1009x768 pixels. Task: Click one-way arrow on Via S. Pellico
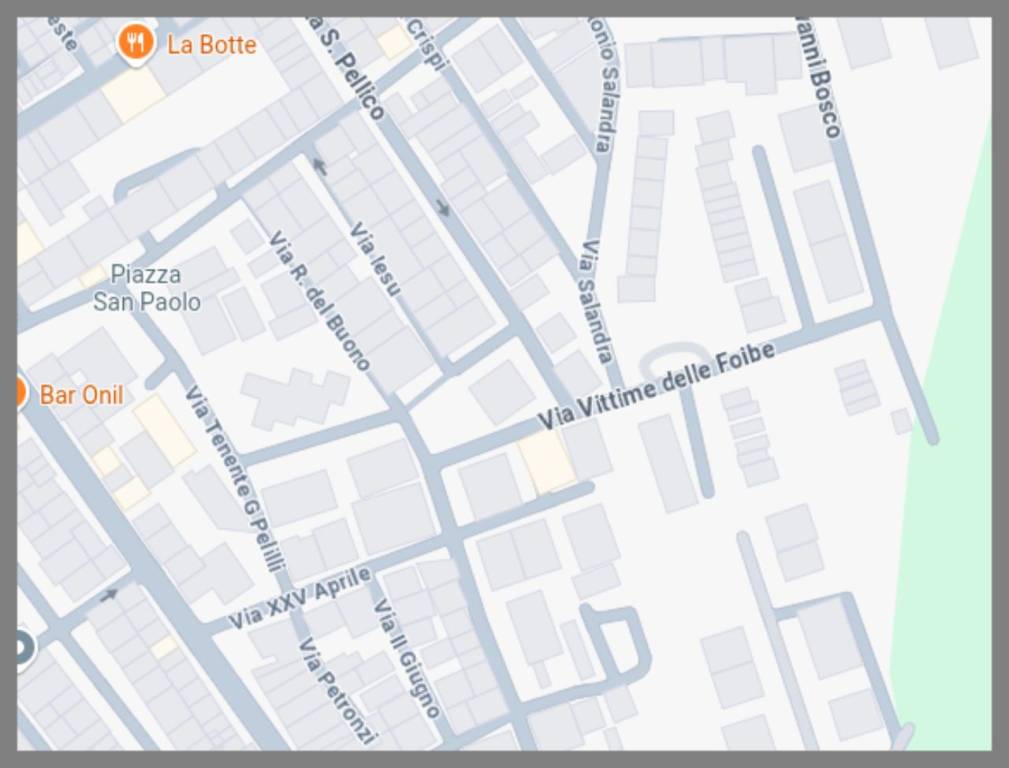(442, 208)
